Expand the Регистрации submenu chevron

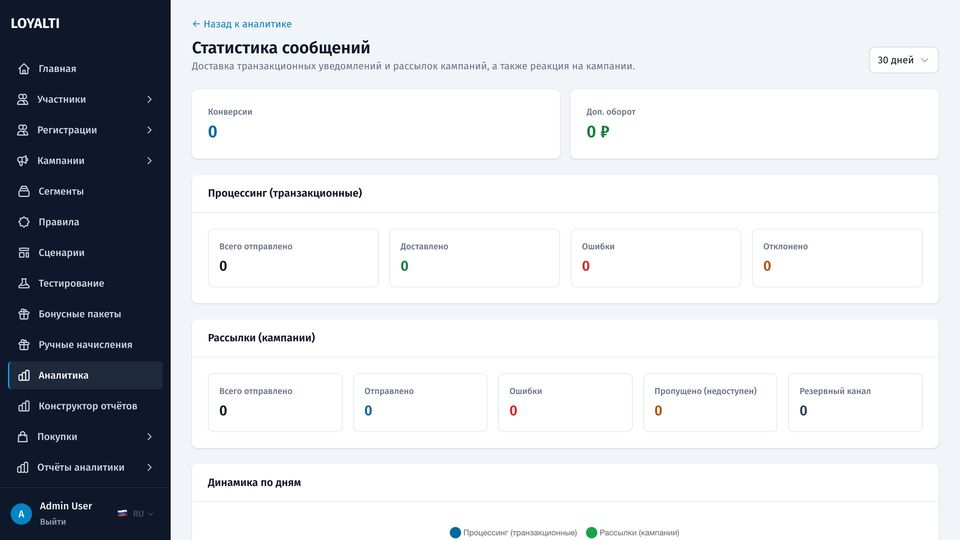coord(149,130)
